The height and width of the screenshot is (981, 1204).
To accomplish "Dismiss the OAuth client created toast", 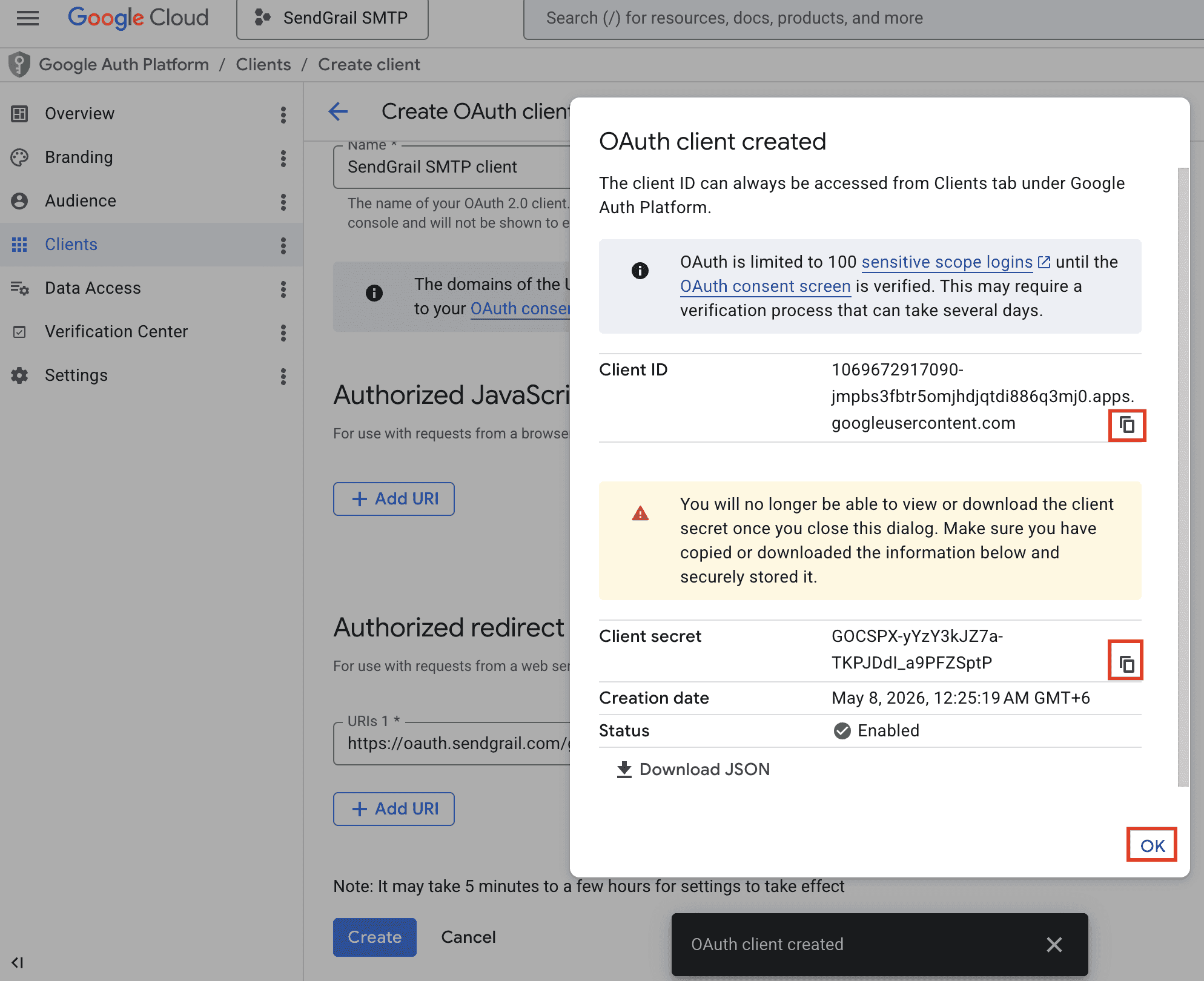I will coord(1054,945).
